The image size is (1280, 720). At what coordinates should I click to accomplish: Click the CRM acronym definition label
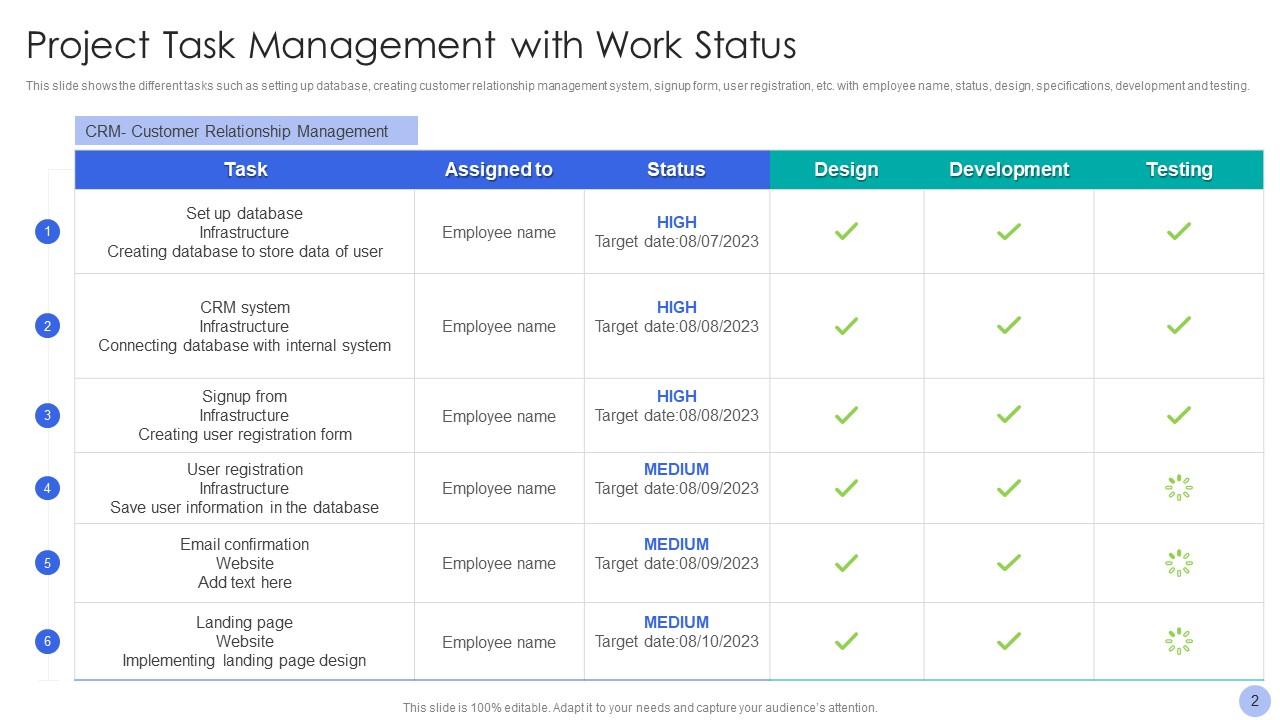[239, 131]
